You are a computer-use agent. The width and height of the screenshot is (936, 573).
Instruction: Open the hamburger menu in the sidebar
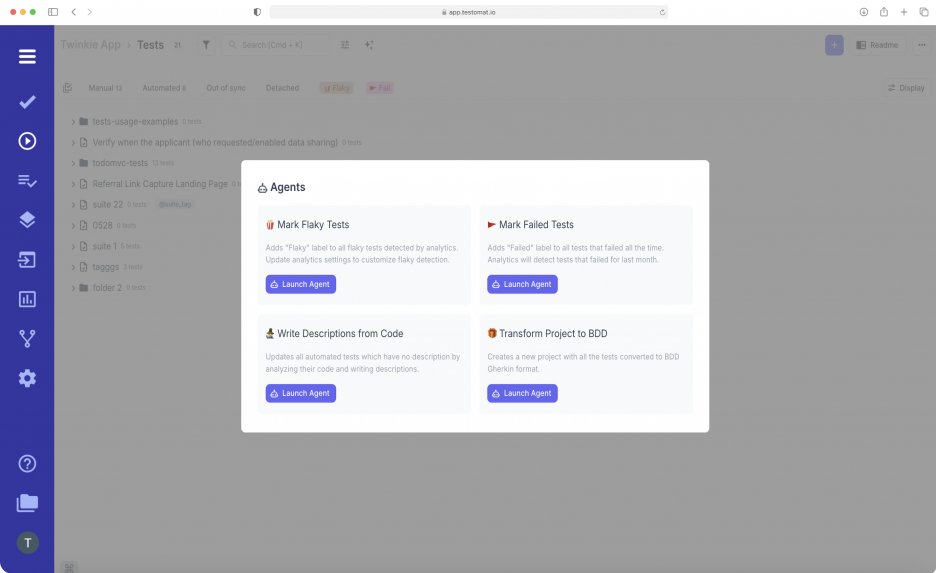27,56
